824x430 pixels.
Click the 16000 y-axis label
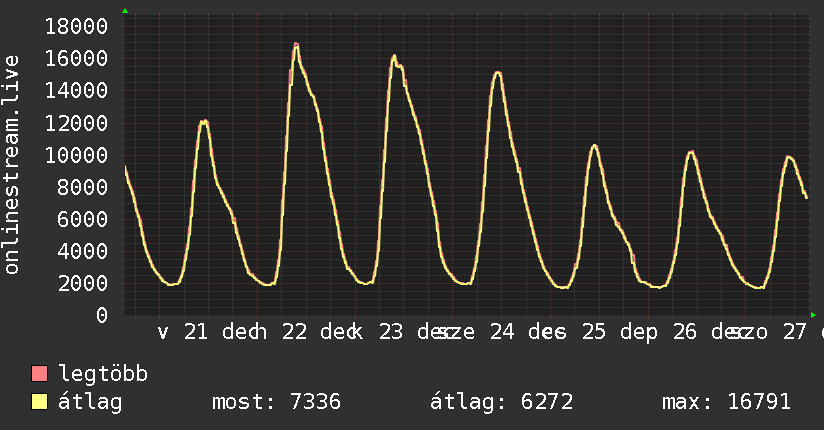pos(76,58)
